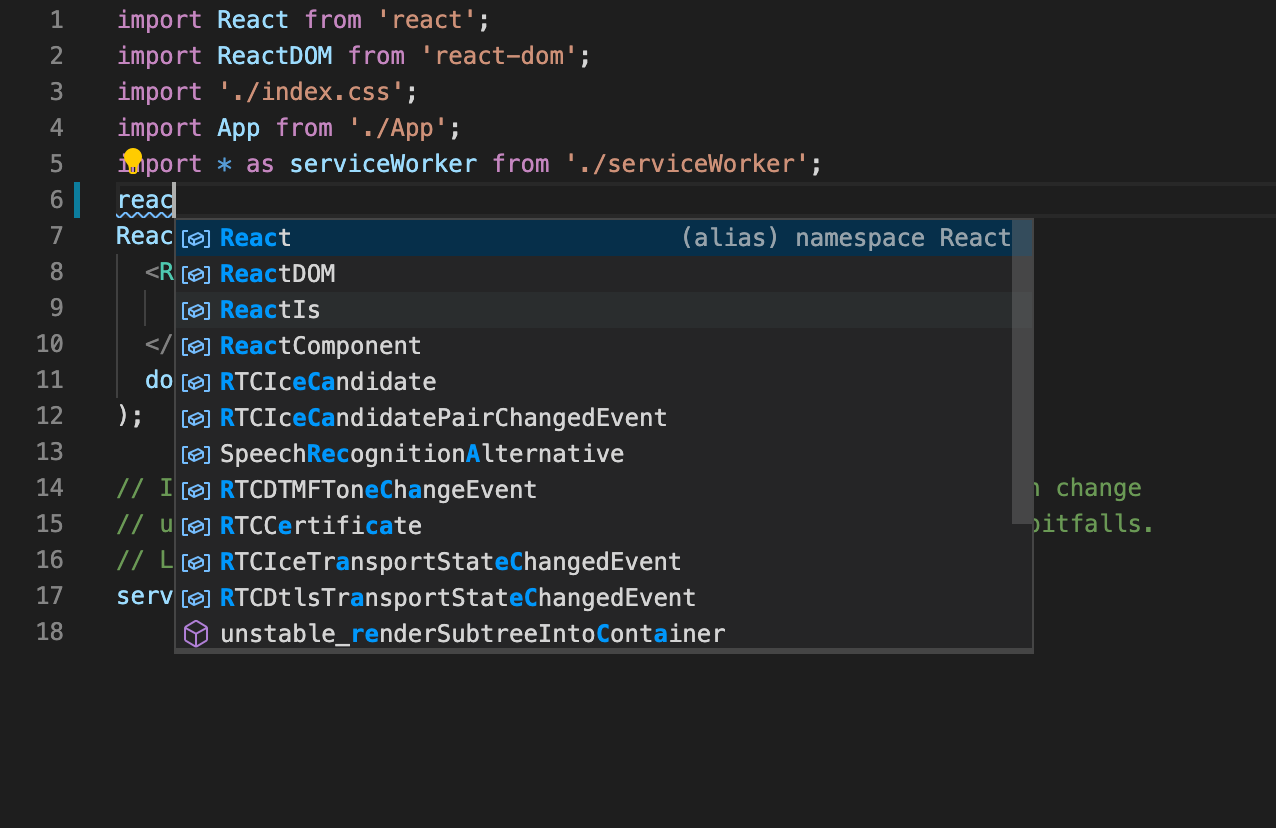Click the module icon beside RTCCertificate
Screen dimensions: 1276x828
coord(195,525)
